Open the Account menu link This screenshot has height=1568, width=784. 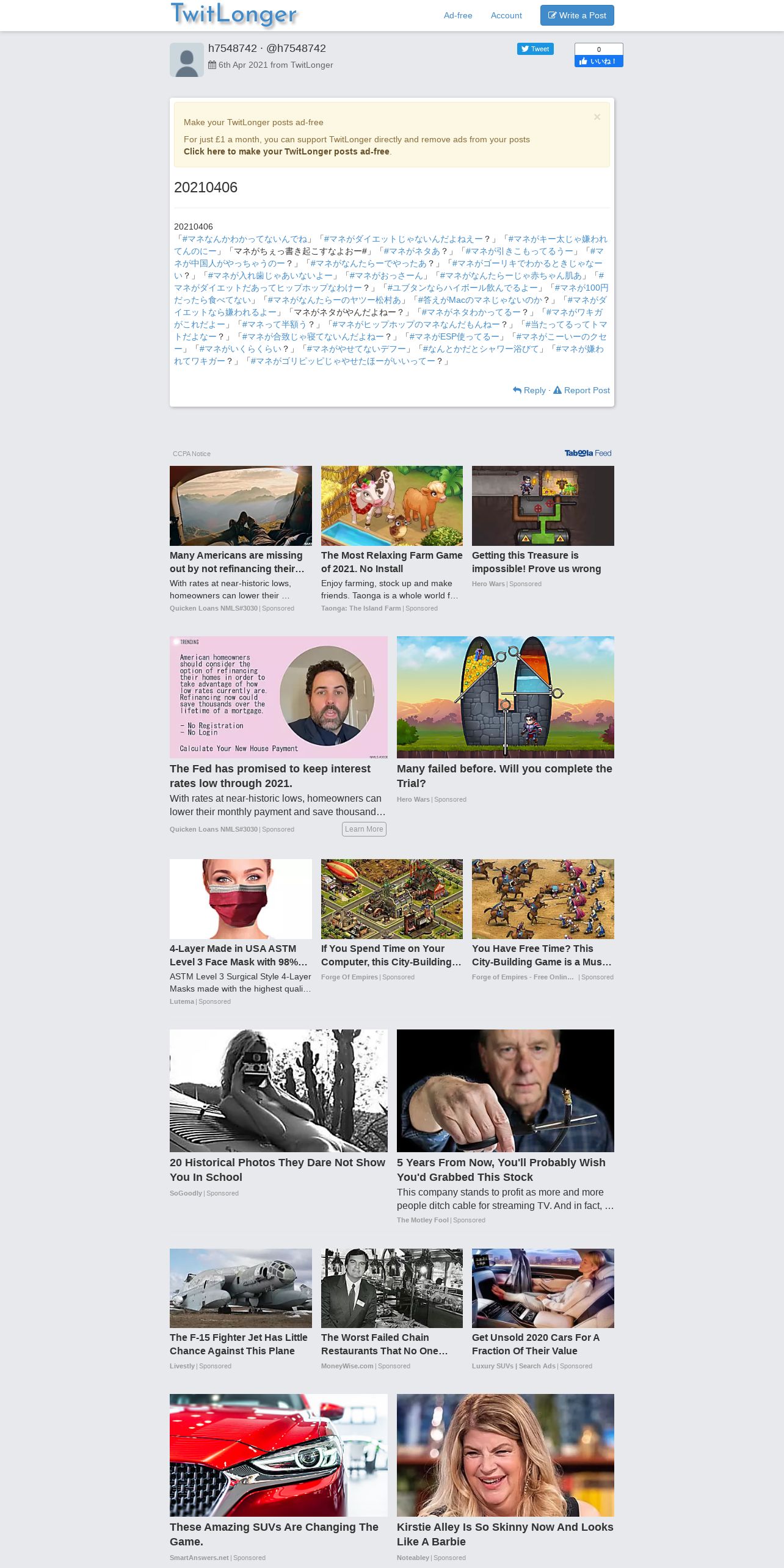(506, 15)
